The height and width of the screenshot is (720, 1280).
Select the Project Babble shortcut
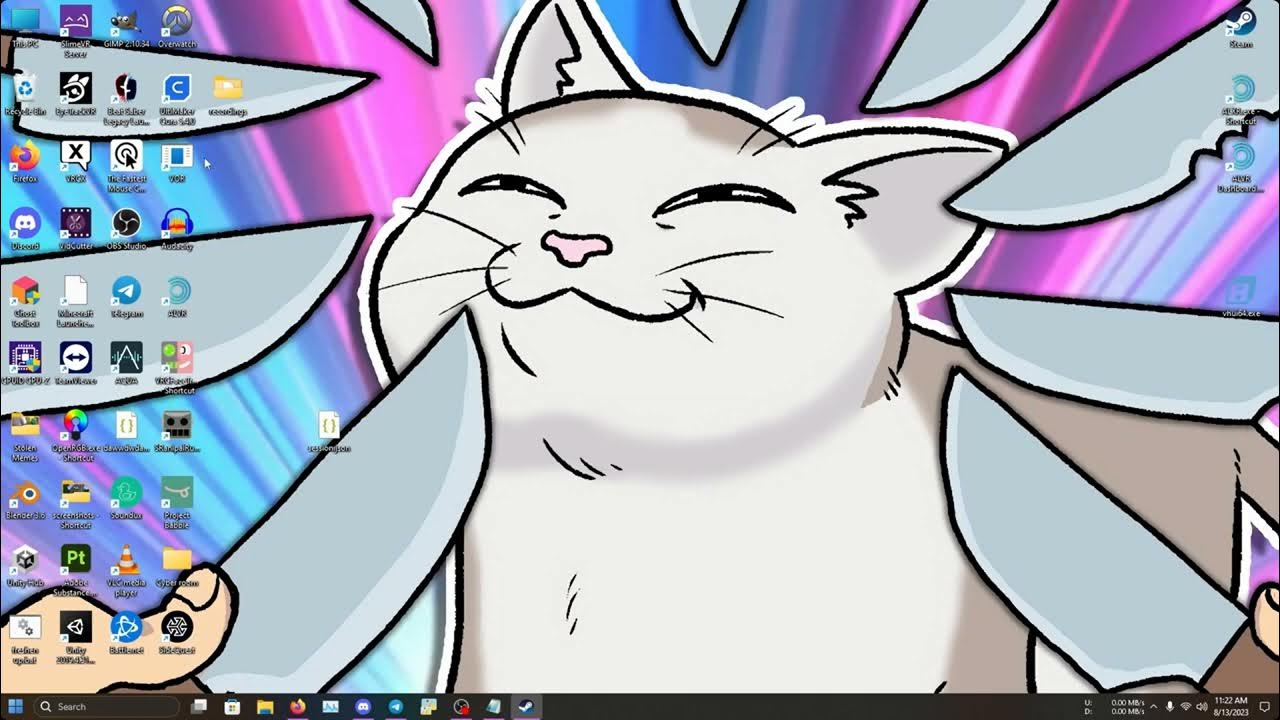pyautogui.click(x=177, y=502)
